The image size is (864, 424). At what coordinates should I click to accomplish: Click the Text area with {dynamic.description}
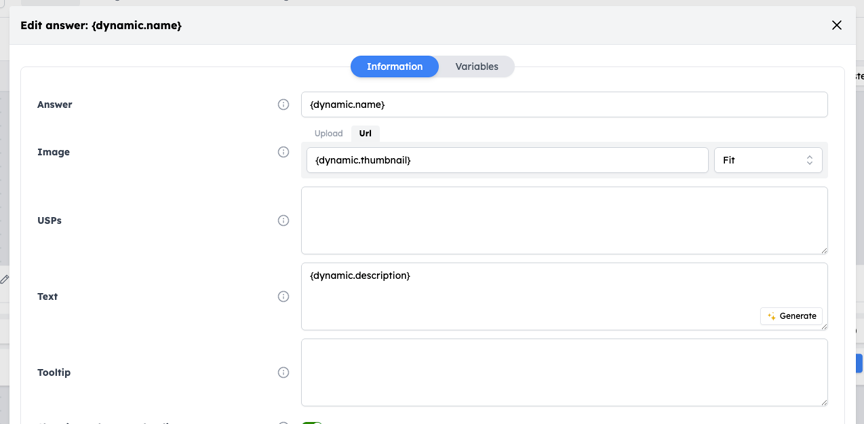pyautogui.click(x=564, y=297)
